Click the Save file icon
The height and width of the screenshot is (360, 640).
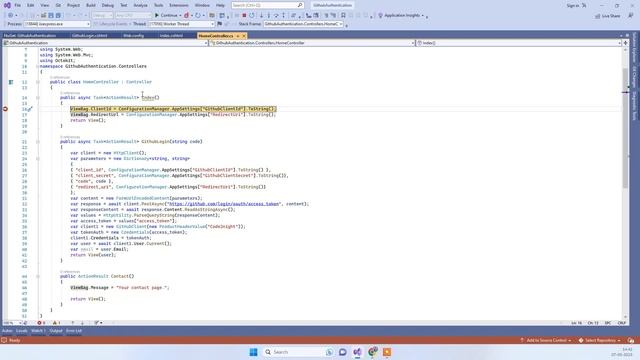click(51, 16)
